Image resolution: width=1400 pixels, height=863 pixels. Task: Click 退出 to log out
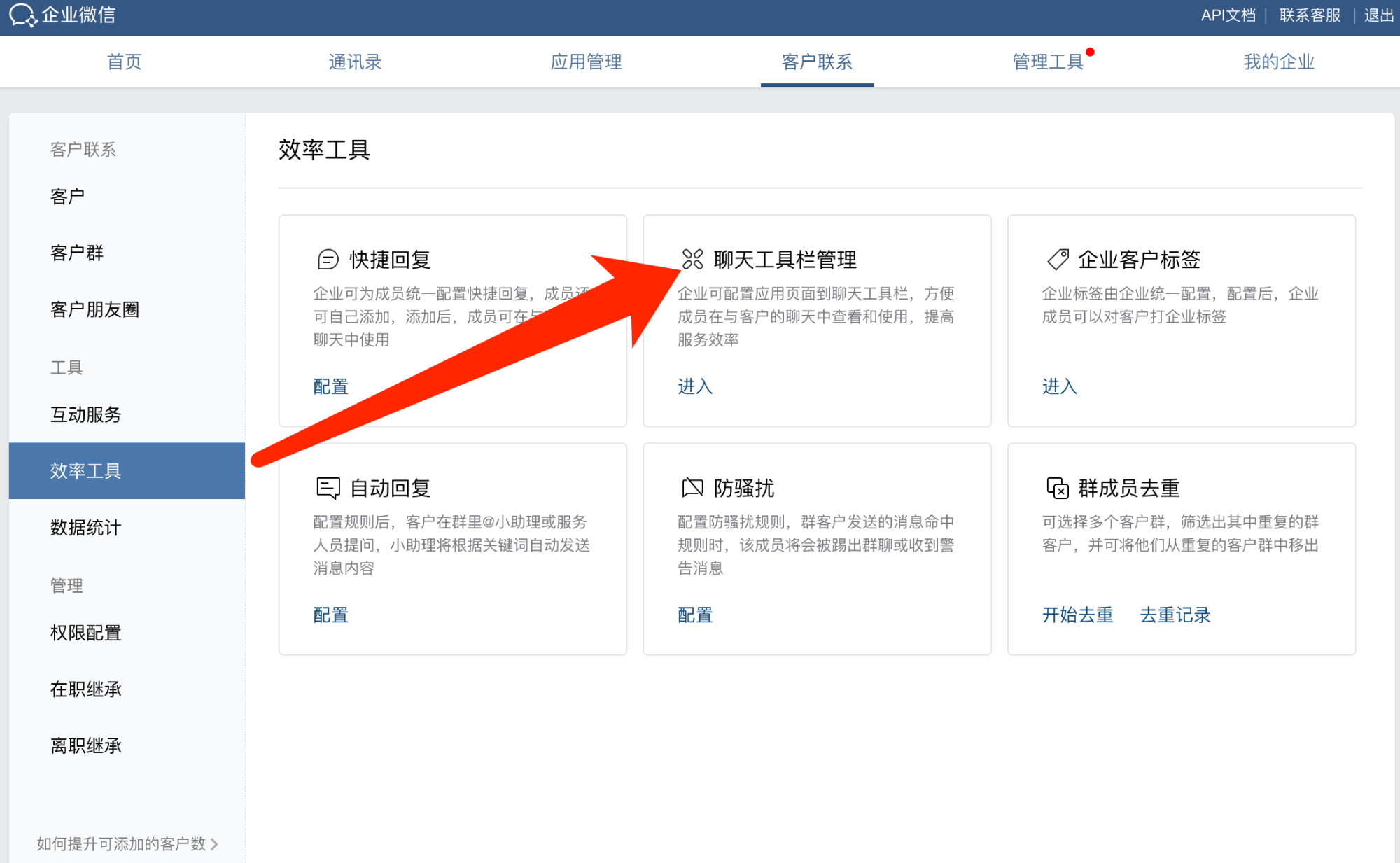pos(1378,15)
